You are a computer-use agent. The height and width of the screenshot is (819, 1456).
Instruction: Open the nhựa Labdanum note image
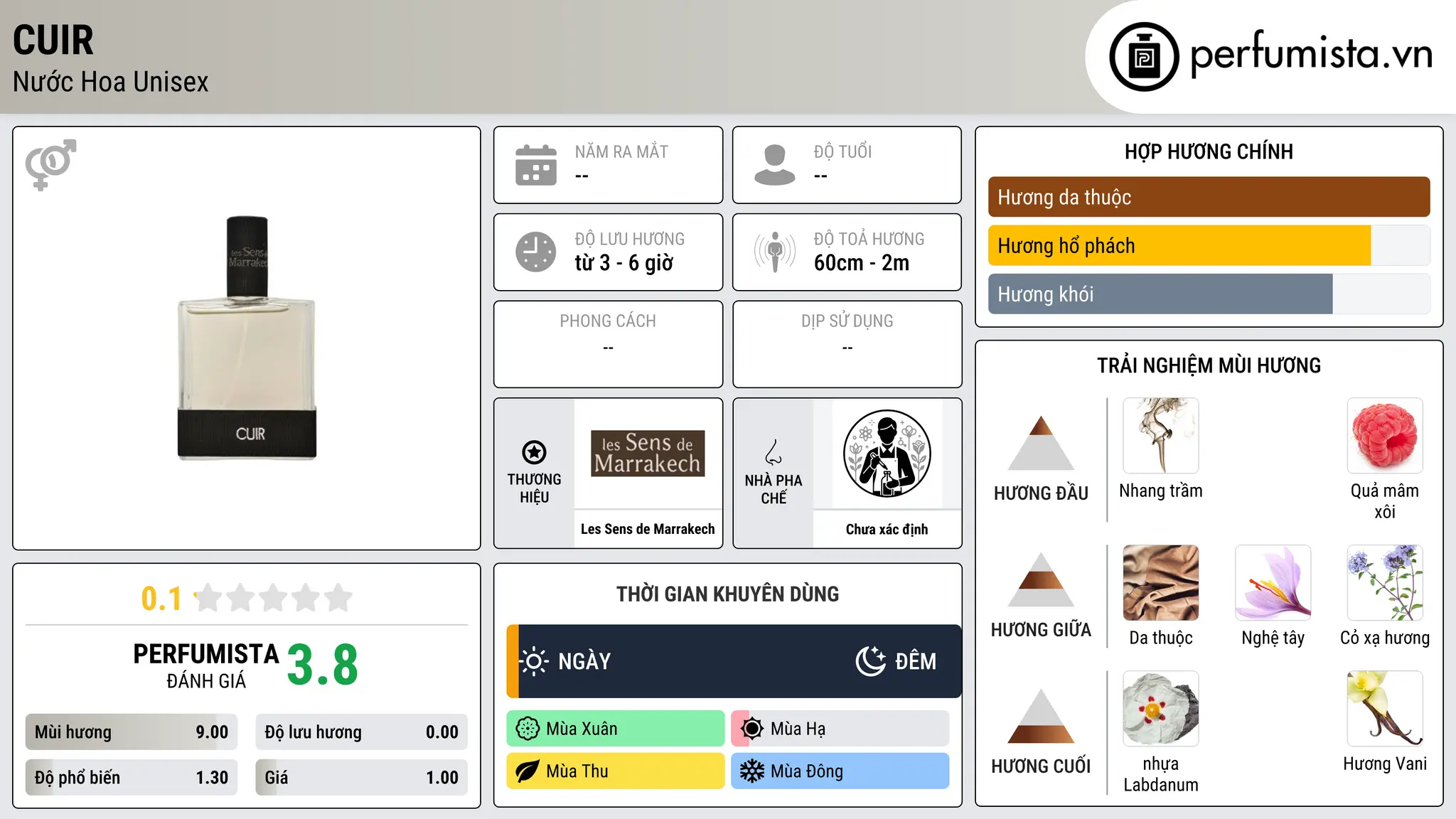point(1161,709)
